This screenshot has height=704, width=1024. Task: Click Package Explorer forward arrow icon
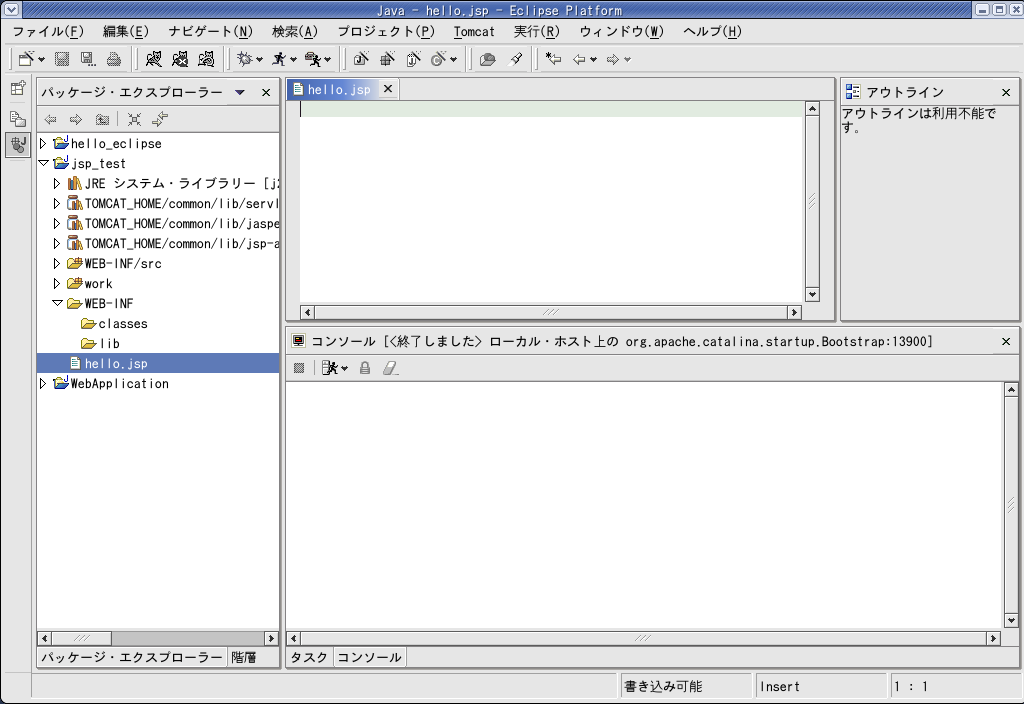(x=76, y=119)
